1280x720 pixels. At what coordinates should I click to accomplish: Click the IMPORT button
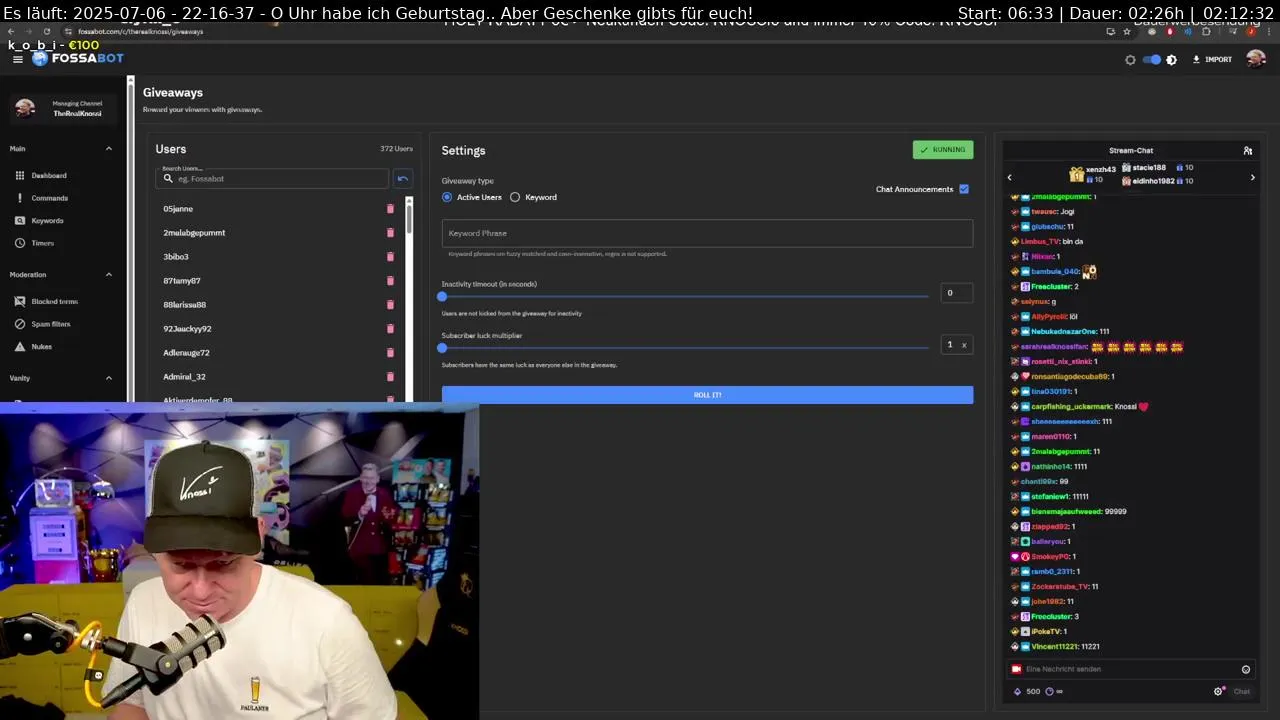[x=1212, y=60]
